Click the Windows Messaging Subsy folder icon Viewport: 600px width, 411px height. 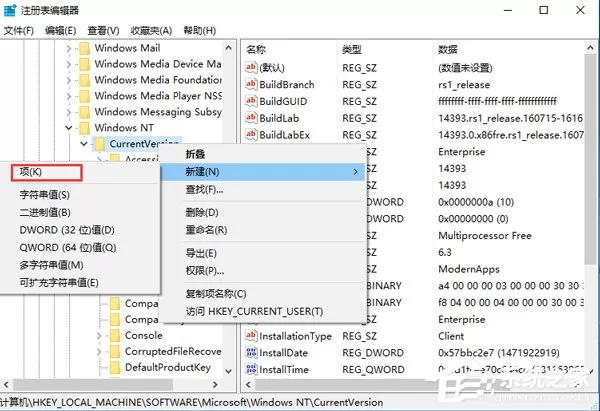pos(85,112)
